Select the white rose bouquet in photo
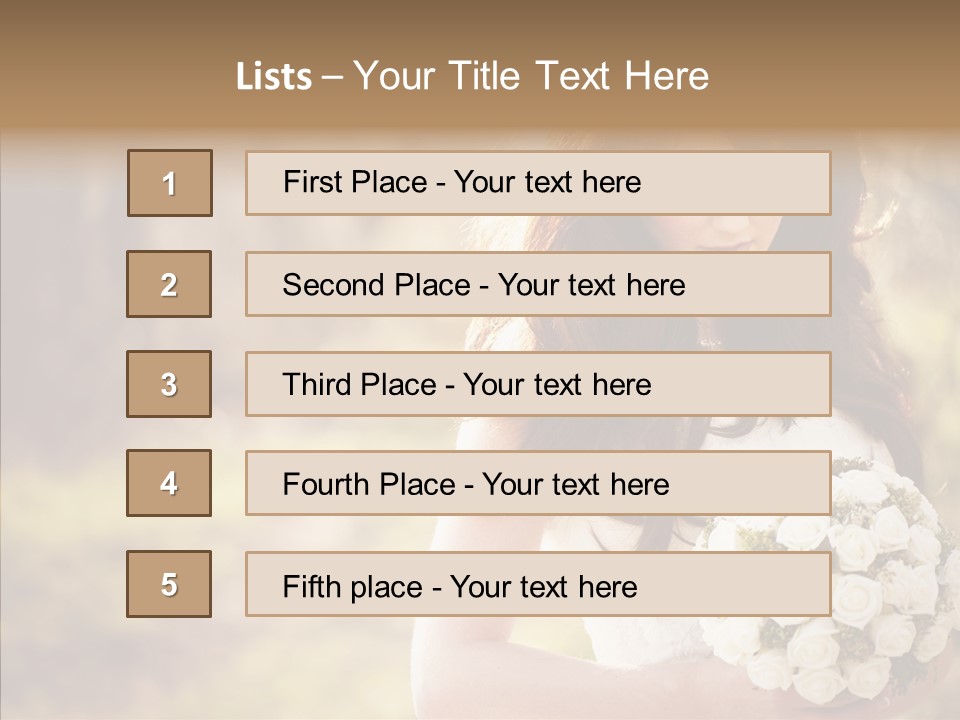960x720 pixels. point(850,590)
